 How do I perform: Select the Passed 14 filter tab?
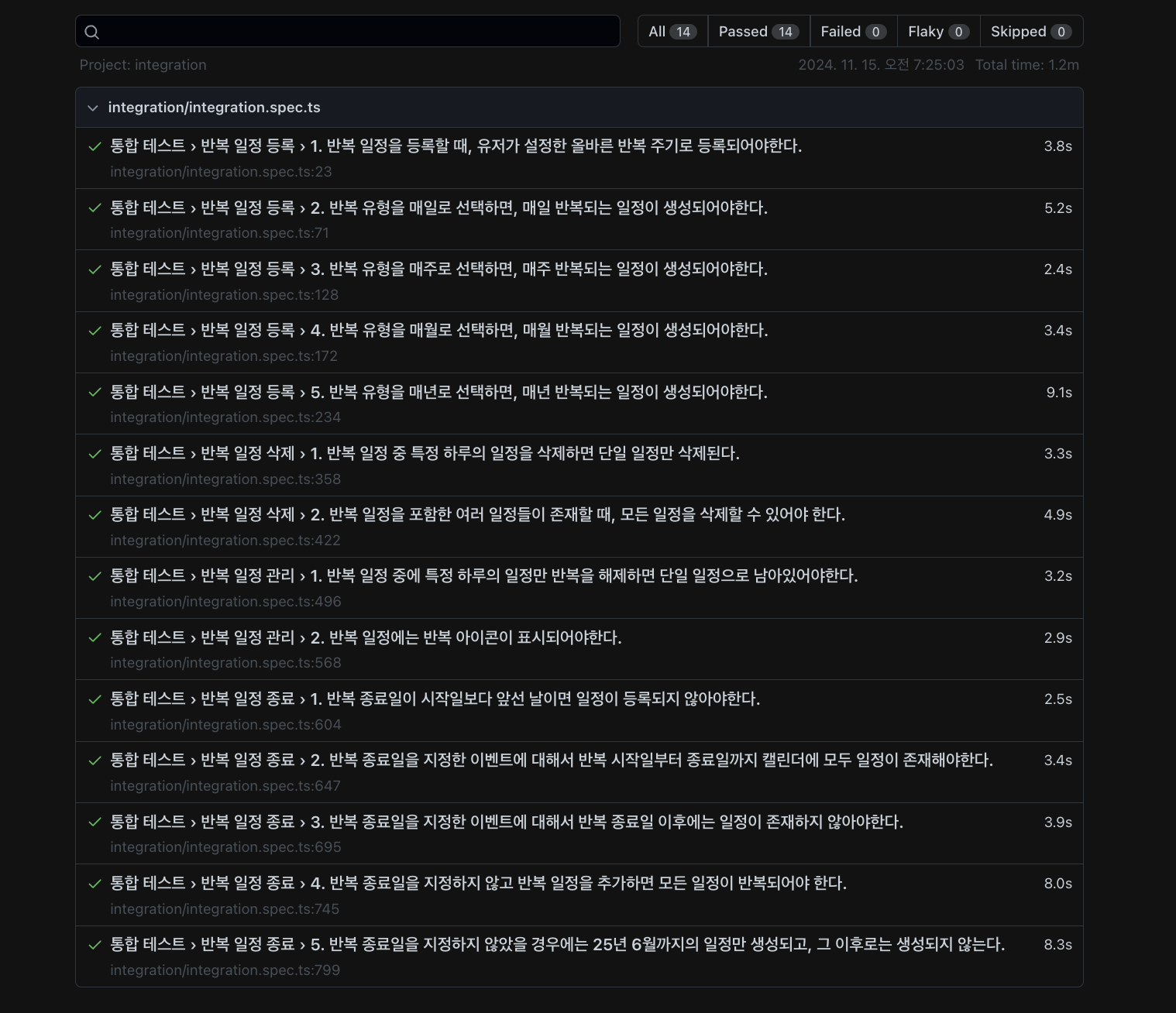(758, 32)
